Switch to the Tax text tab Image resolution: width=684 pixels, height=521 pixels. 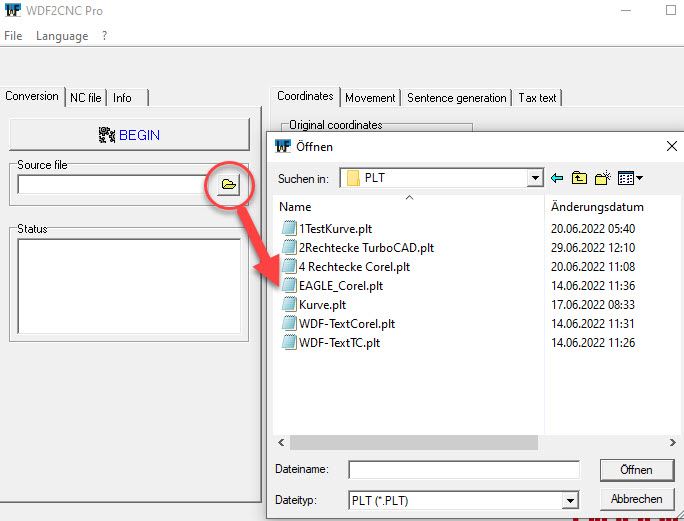click(x=537, y=98)
